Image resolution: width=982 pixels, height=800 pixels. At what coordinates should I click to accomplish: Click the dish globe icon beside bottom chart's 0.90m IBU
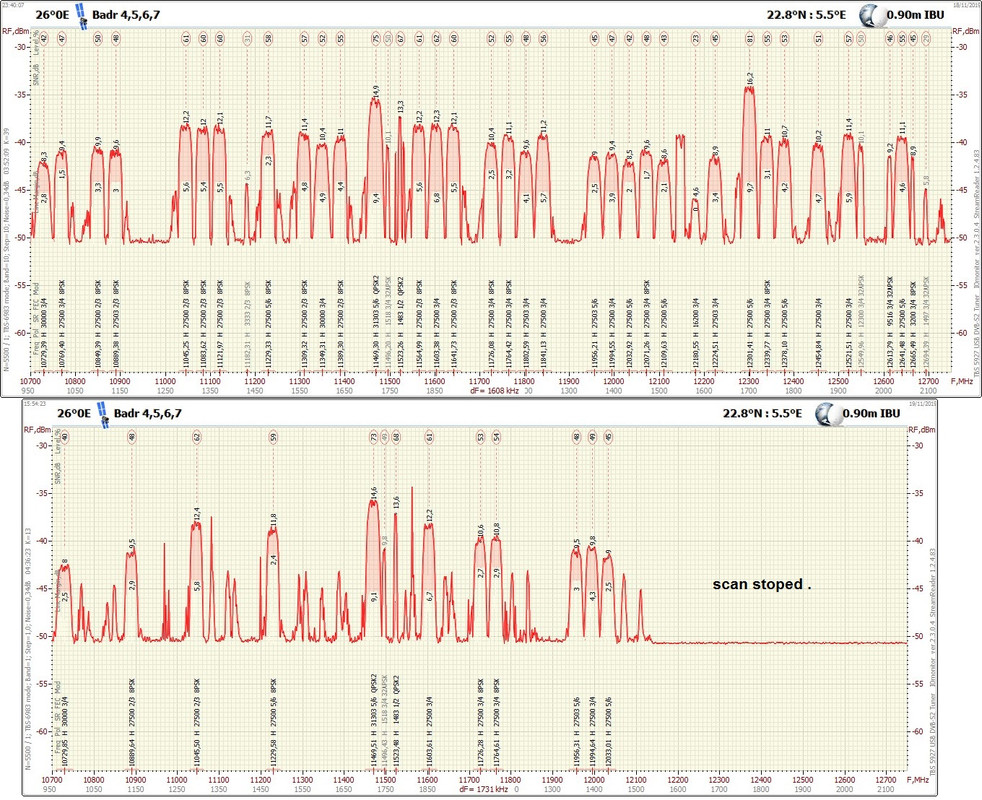click(828, 414)
